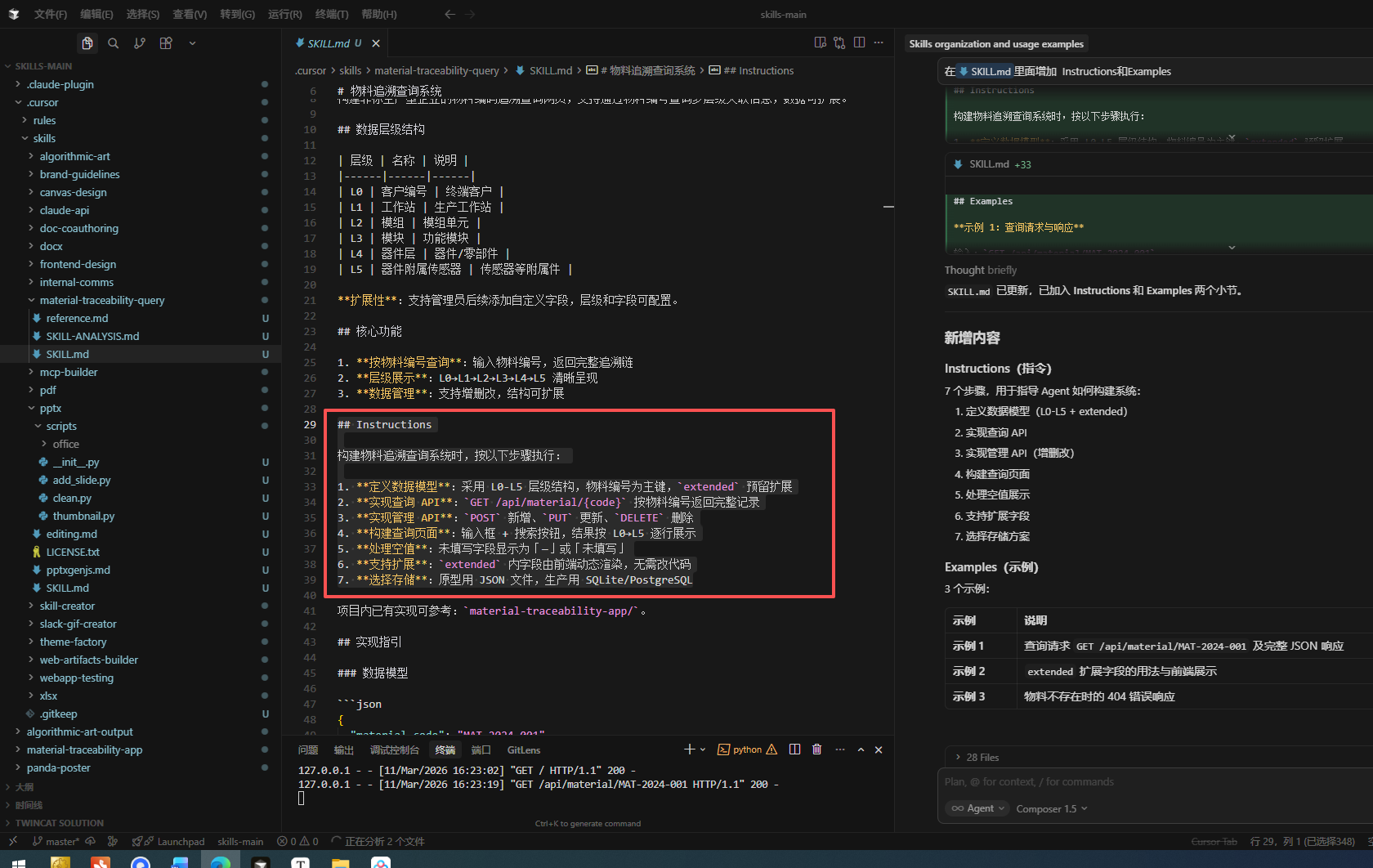
Task: Open errors and warnings status indicator
Action: click(x=297, y=841)
